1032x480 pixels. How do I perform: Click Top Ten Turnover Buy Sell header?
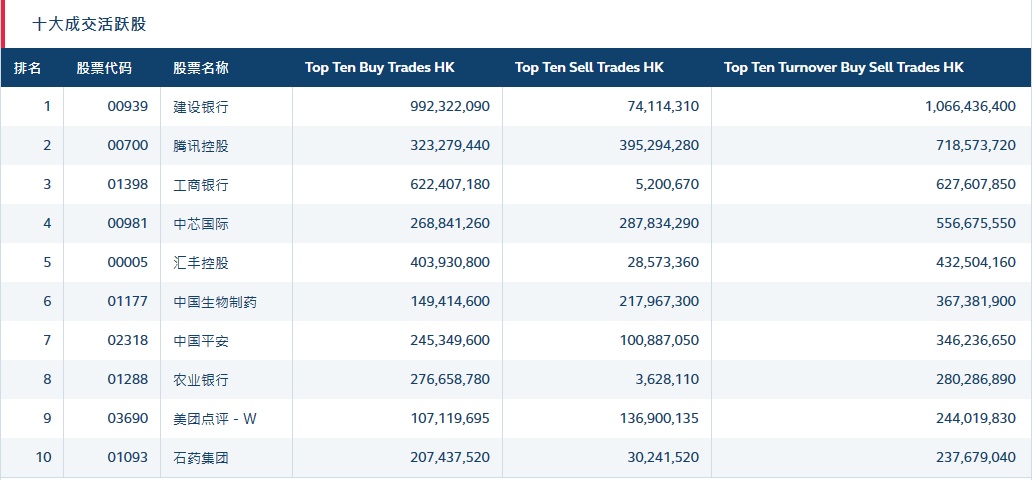[x=843, y=68]
